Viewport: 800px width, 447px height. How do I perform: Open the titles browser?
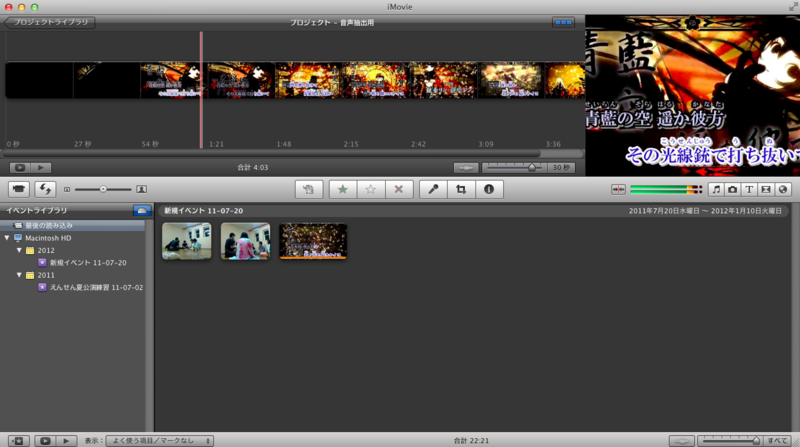coord(749,189)
